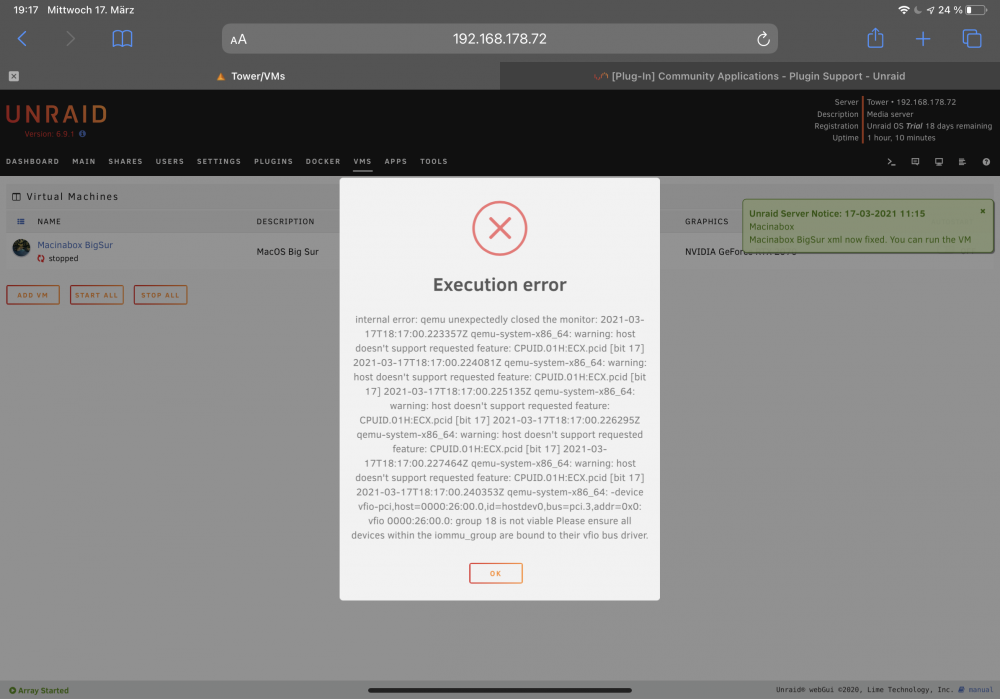Toggle the help question mark icon

986,162
